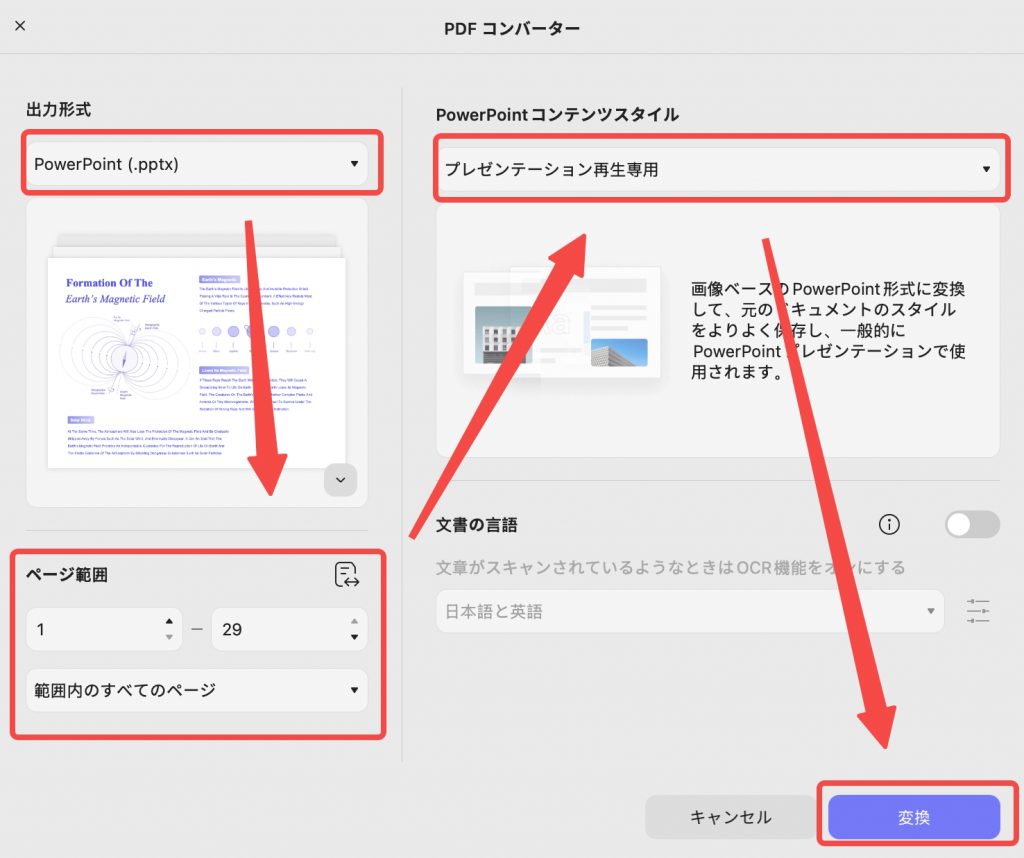Click the PowerPointコンテンツスタイル heading
This screenshot has width=1024, height=858.
(557, 115)
